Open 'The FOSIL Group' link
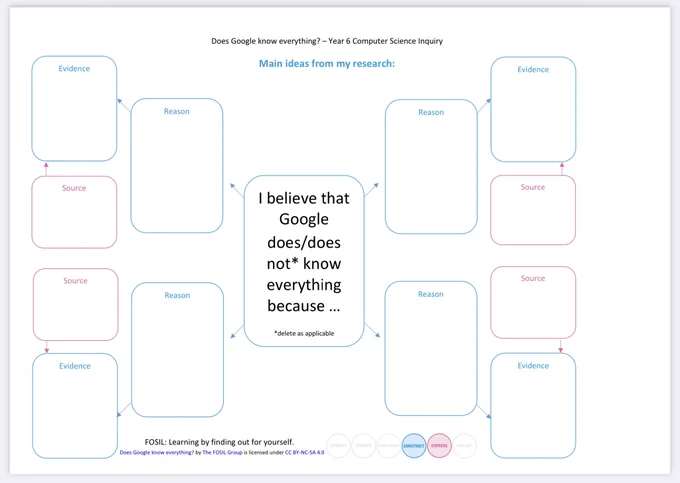680x483 pixels. 222,453
